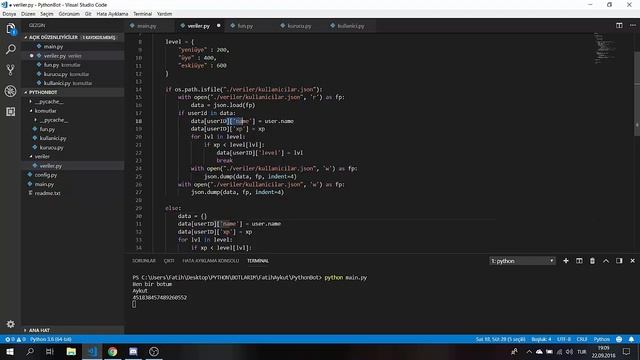Image resolution: width=640 pixels, height=360 pixels.
Task: Select terminal instance dropdown '1: python'
Action: pos(522,260)
